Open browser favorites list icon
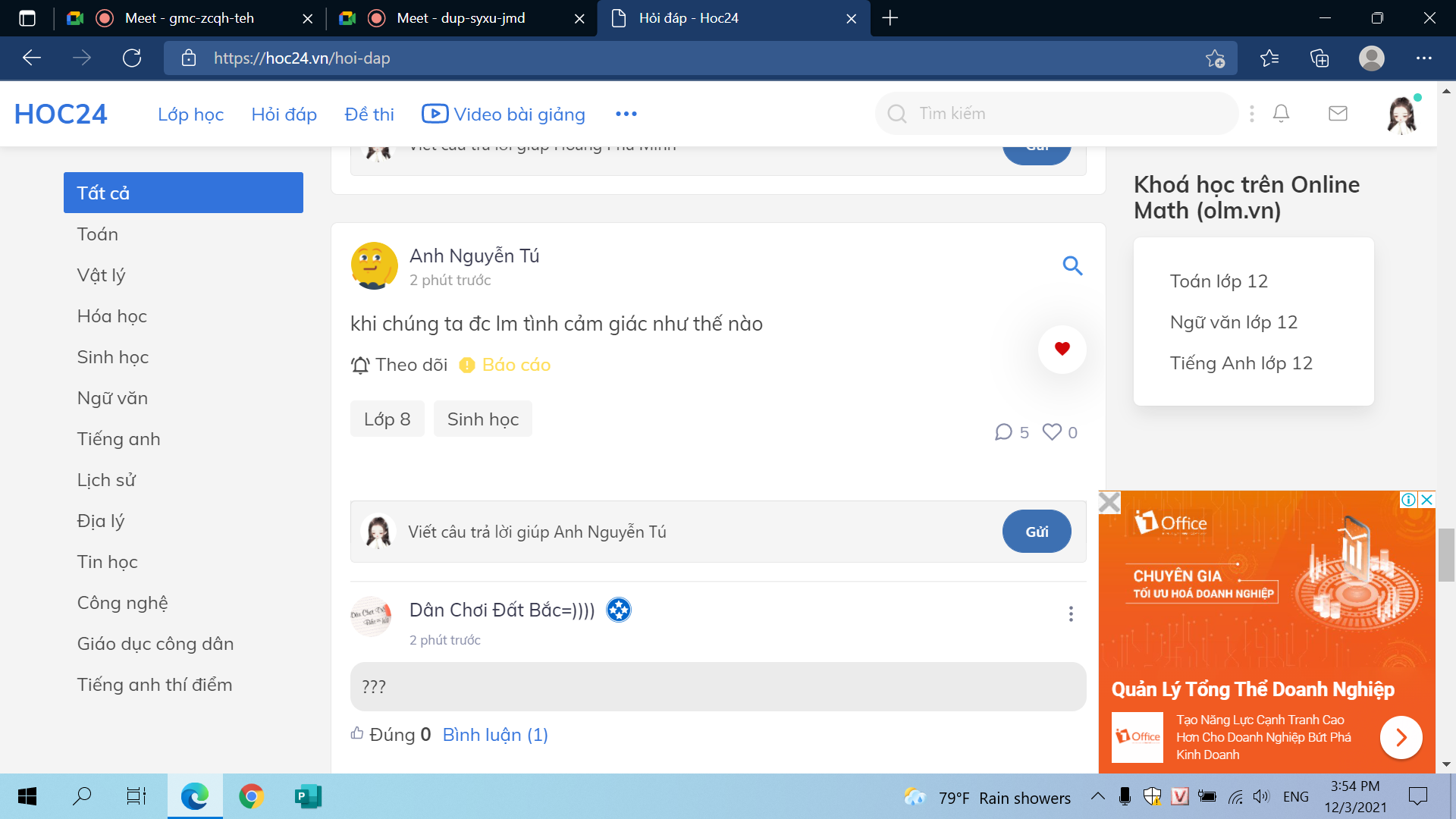 (1269, 58)
